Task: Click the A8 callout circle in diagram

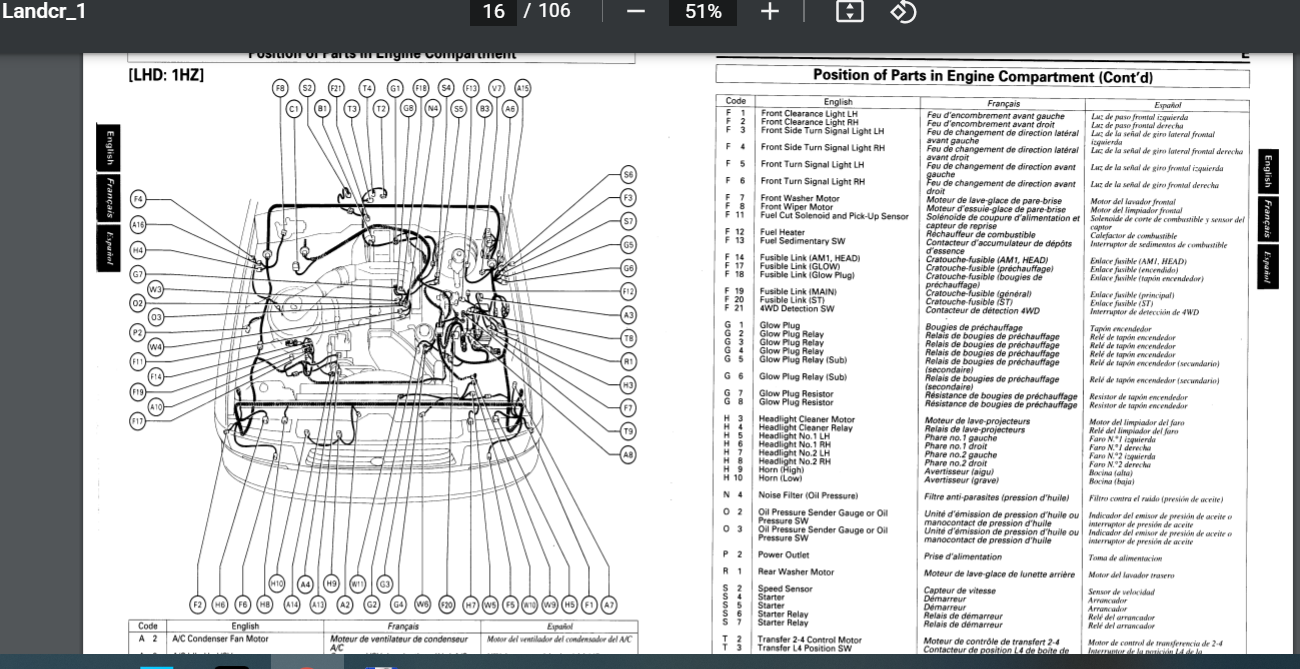Action: (x=628, y=454)
